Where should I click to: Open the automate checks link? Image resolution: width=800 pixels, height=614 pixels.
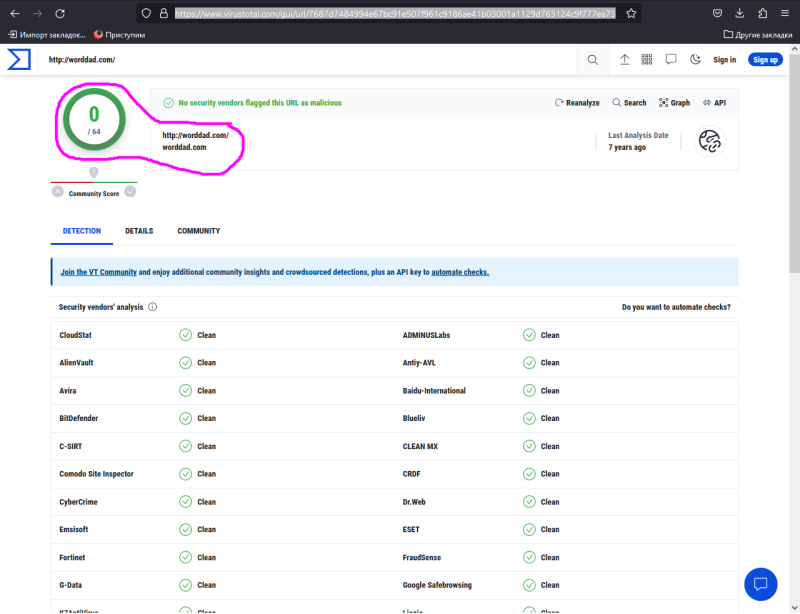[x=460, y=272]
